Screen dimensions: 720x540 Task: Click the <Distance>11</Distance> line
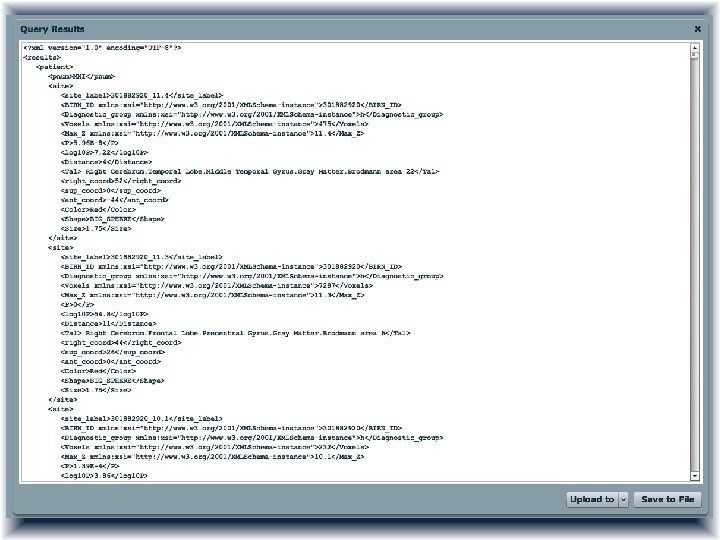coord(108,324)
